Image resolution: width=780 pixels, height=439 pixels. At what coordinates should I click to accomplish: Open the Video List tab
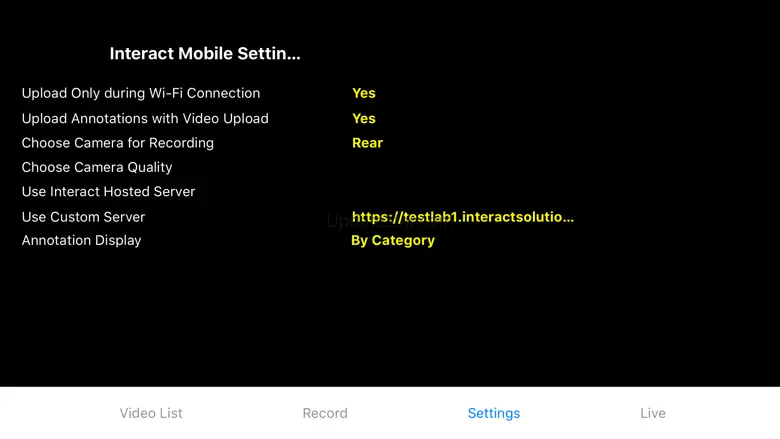151,413
